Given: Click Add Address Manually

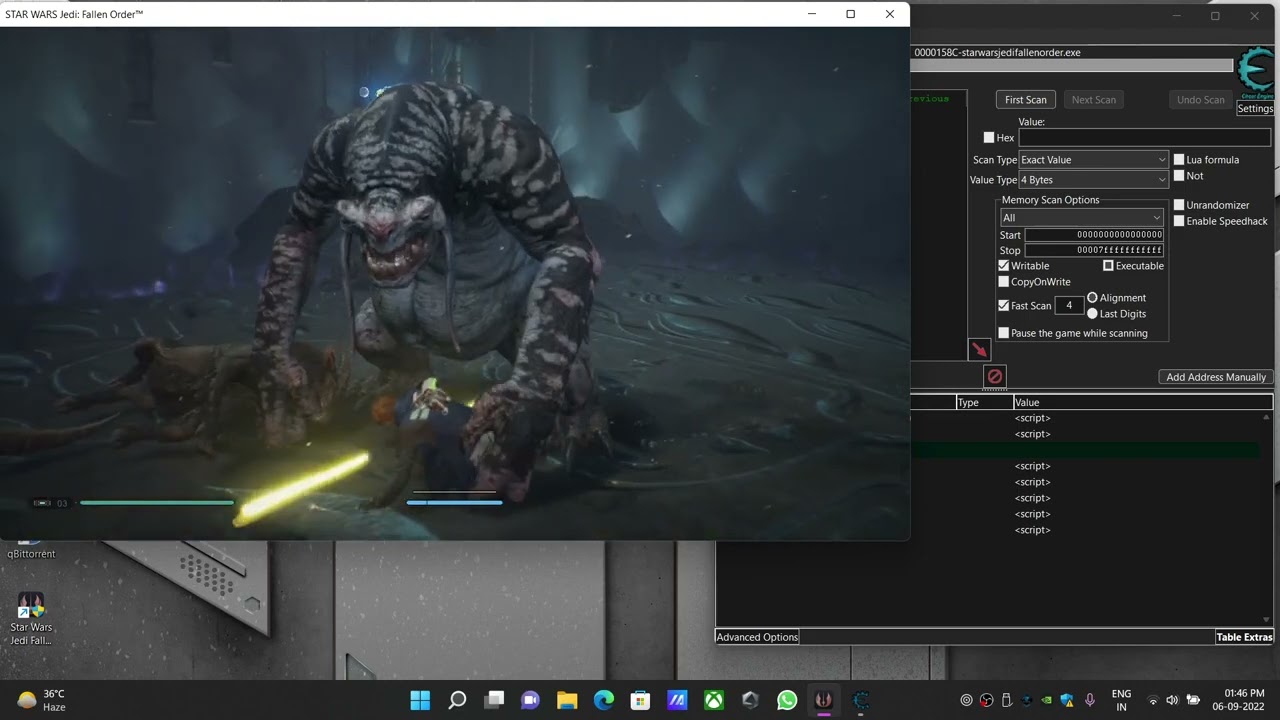Looking at the screenshot, I should (1216, 377).
